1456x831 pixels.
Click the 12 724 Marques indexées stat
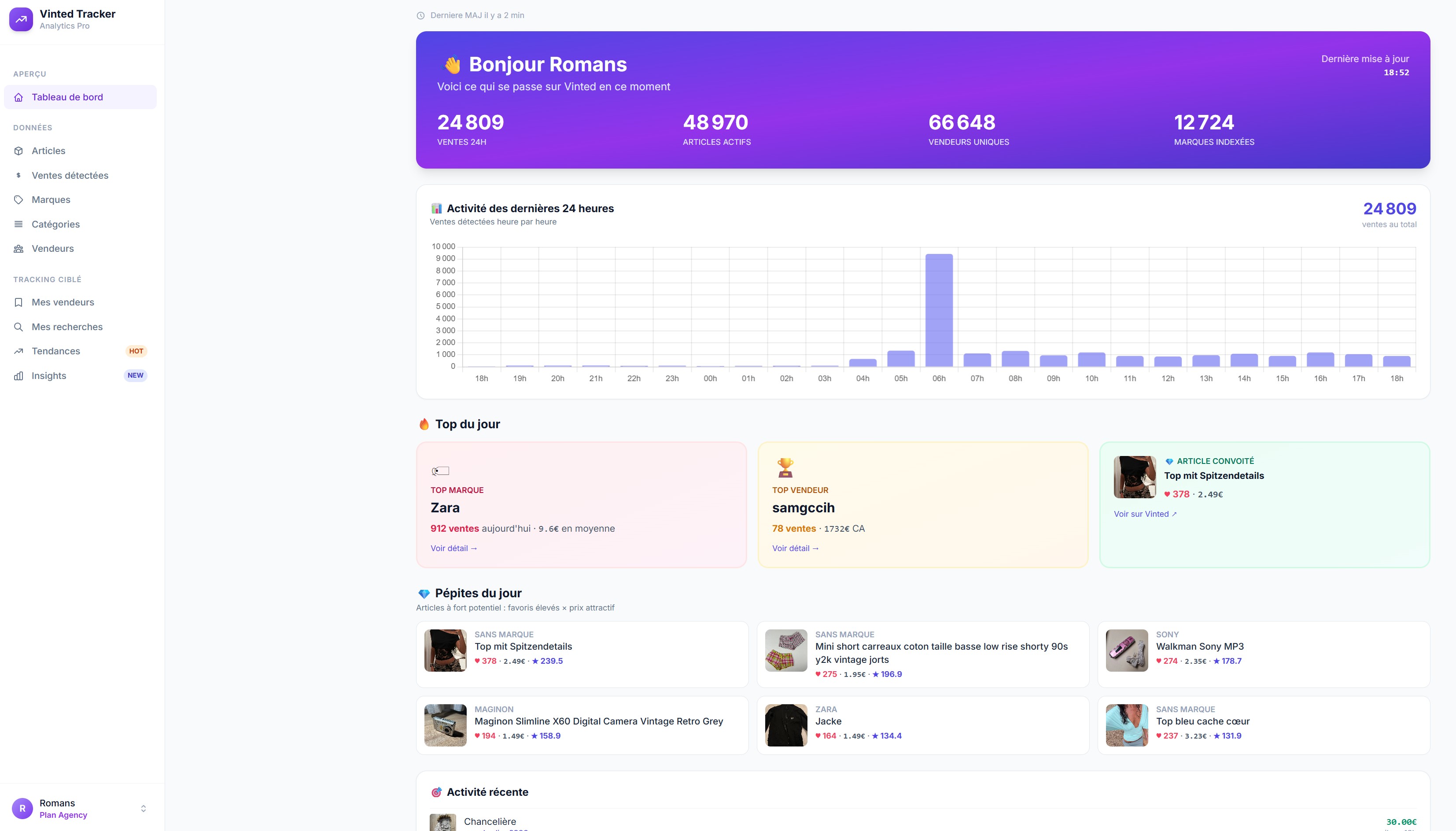click(x=1214, y=129)
